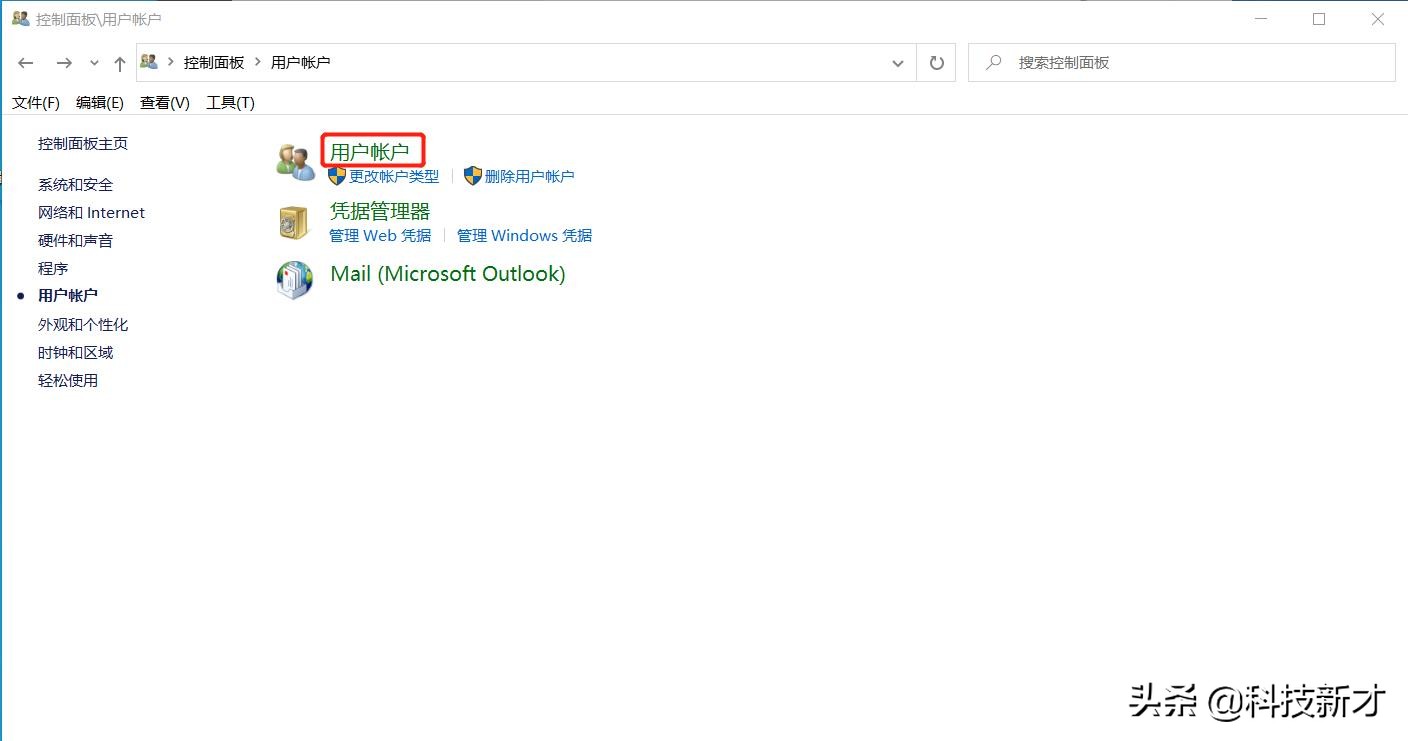Open the 更改帐户类型 link

pyautogui.click(x=394, y=176)
